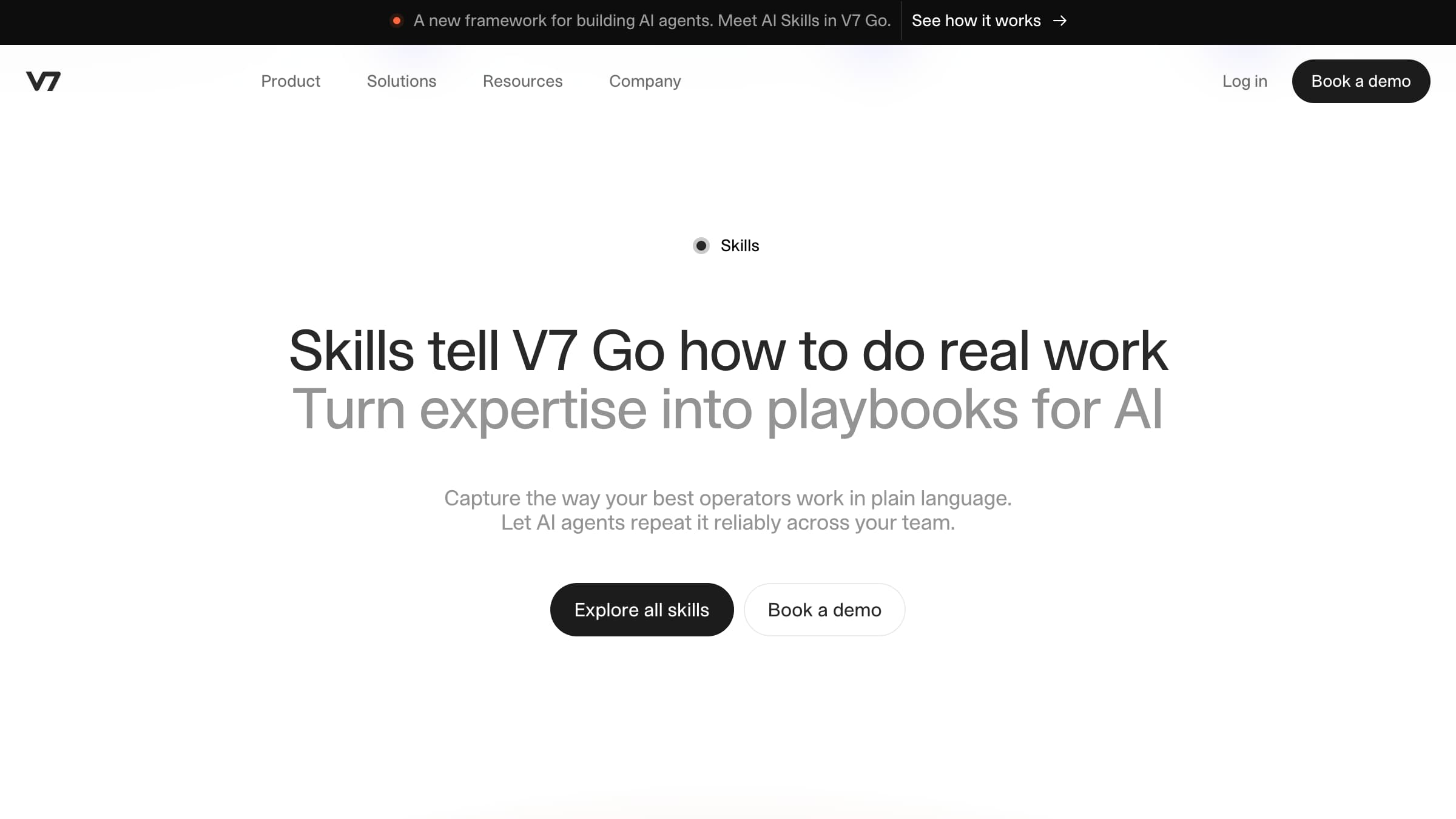Expand the Solutions navigation menu

pos(401,81)
